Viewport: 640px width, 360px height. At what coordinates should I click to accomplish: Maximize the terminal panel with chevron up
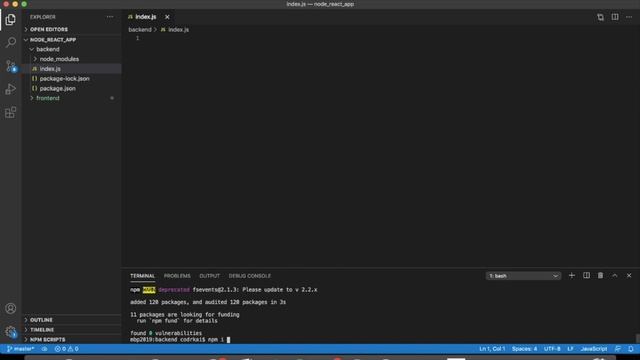615,276
